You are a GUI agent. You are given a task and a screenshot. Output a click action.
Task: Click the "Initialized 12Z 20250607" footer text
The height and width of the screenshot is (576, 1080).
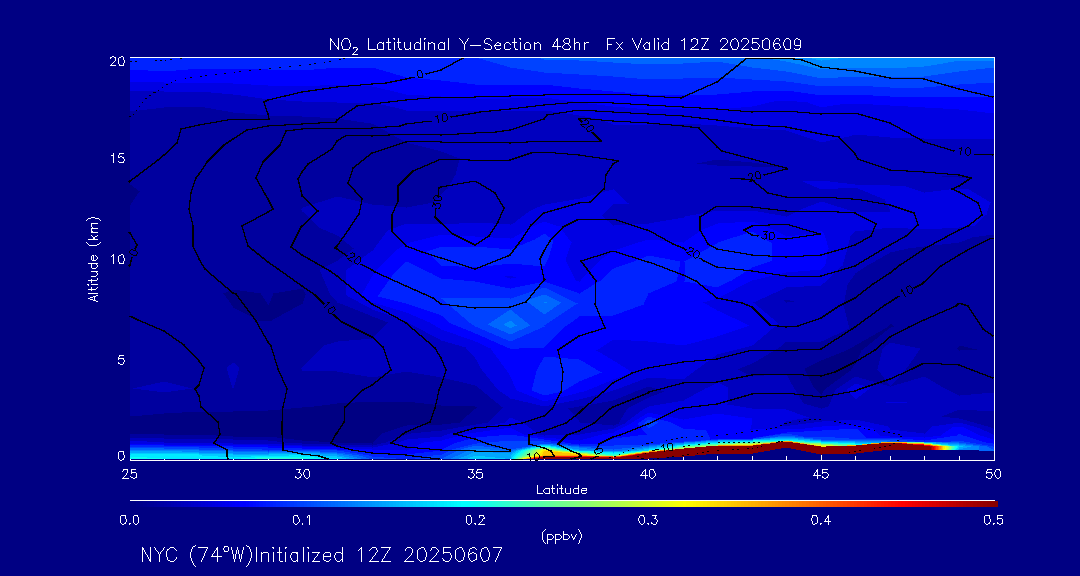click(x=378, y=555)
